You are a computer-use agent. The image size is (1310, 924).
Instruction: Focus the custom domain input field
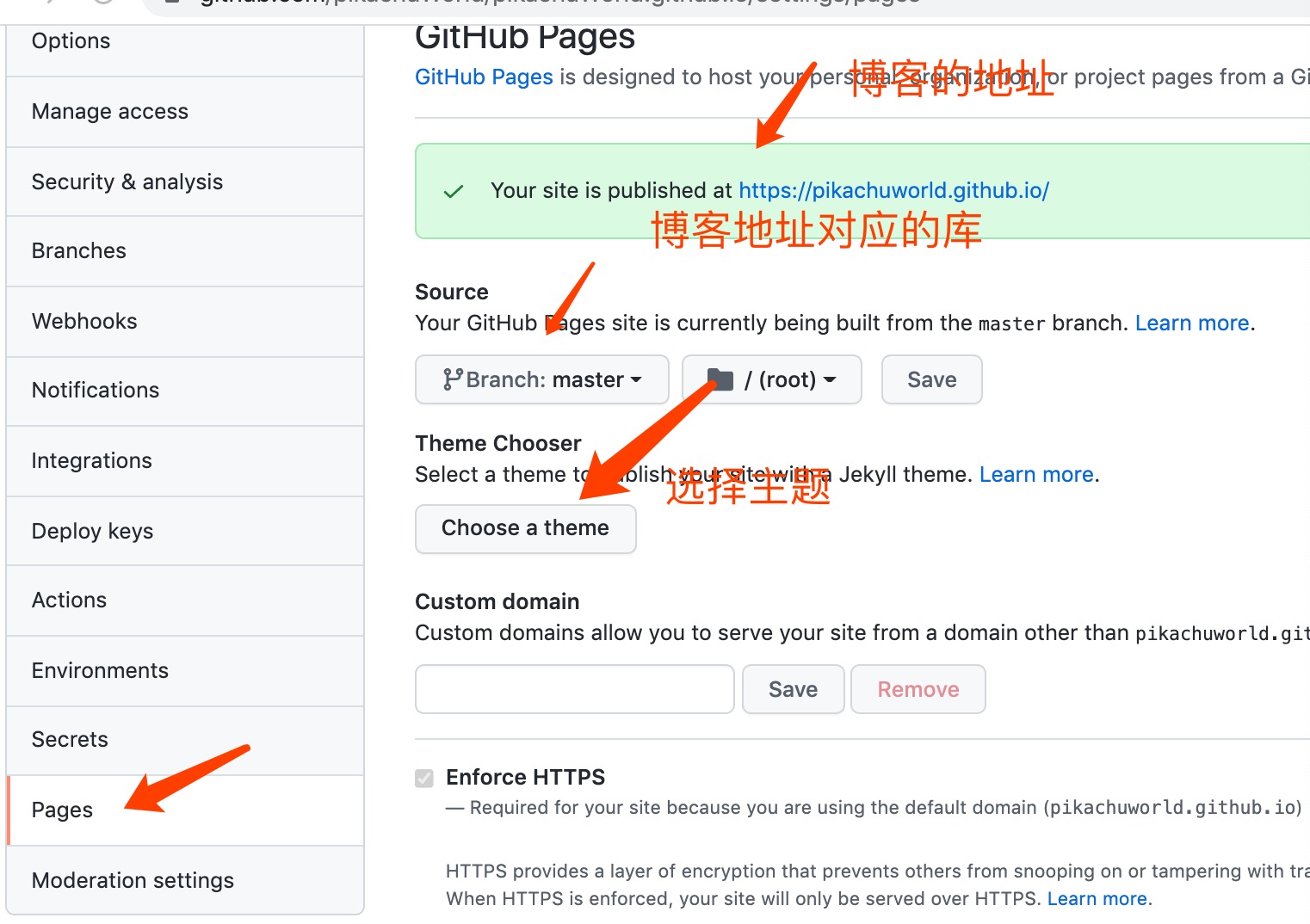click(575, 689)
